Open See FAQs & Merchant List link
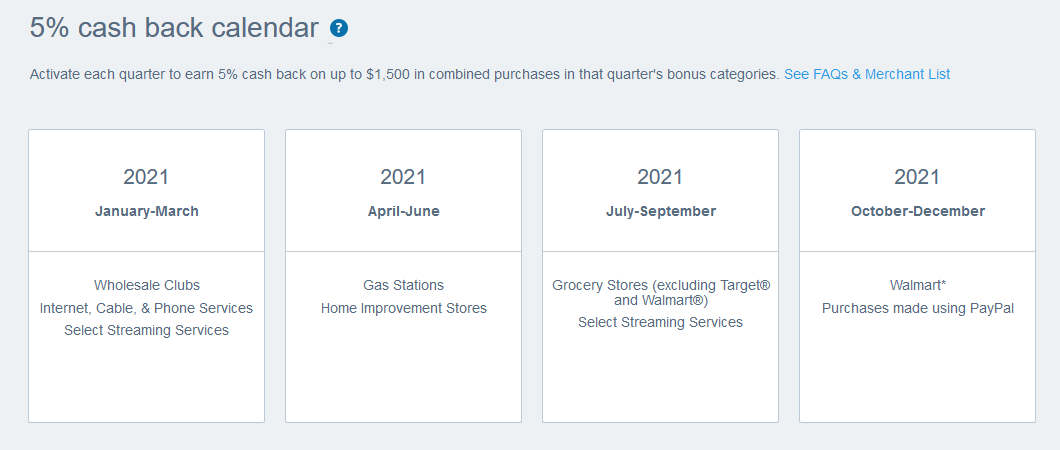 [x=867, y=74]
